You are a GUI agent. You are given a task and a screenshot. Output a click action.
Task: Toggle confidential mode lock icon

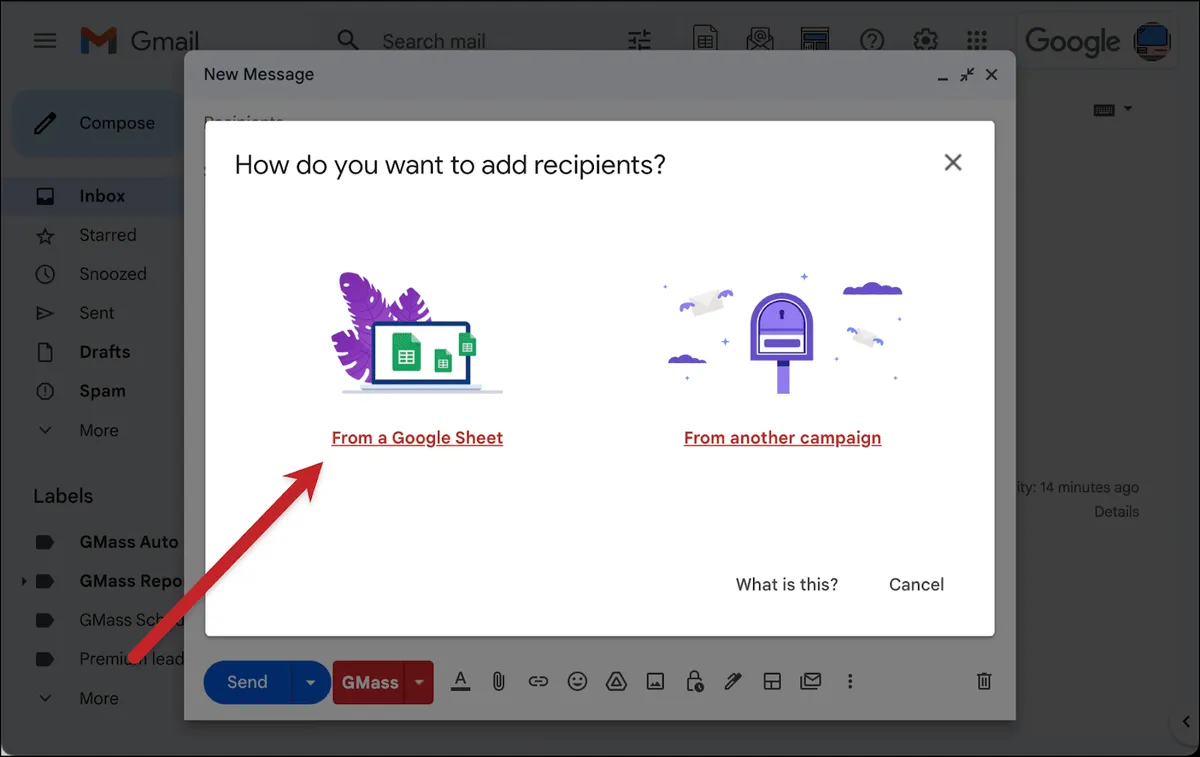click(x=694, y=681)
